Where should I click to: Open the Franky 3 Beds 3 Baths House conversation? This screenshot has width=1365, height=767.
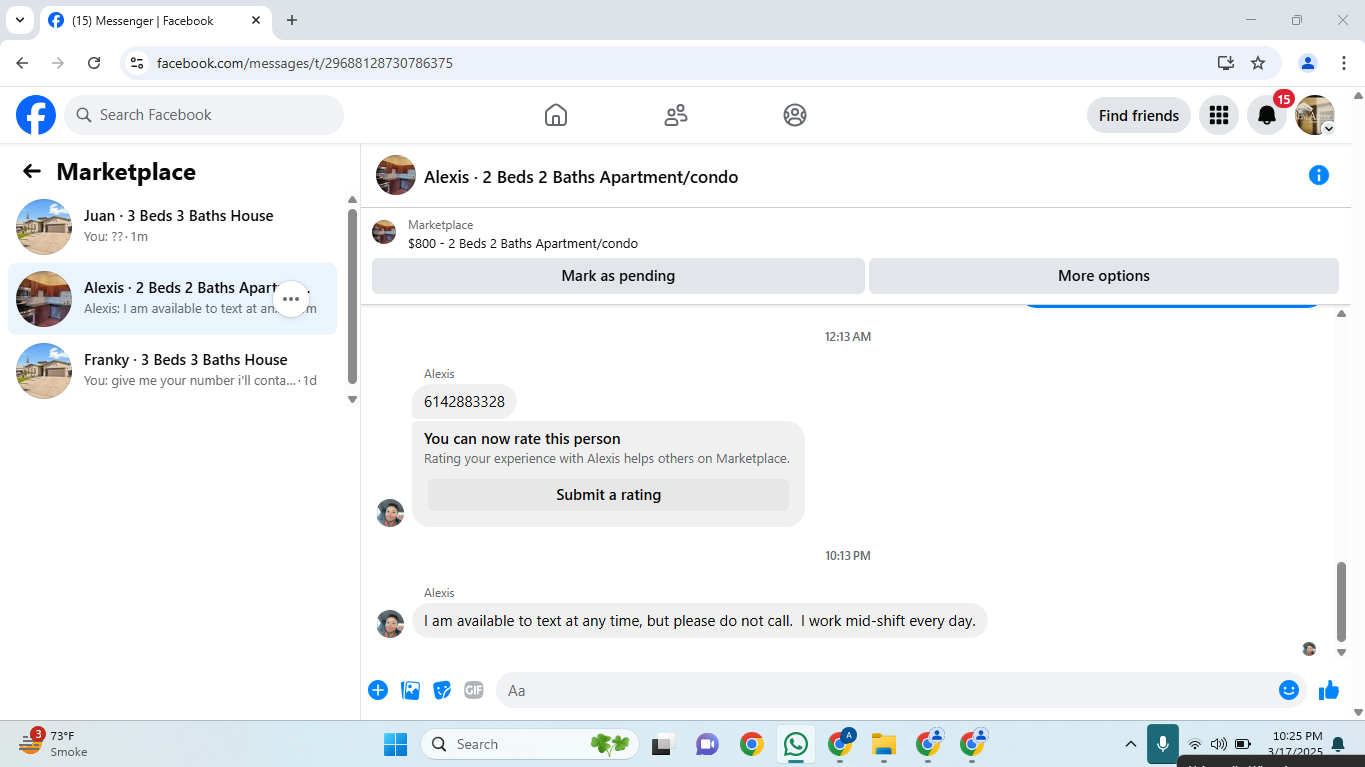click(x=172, y=371)
